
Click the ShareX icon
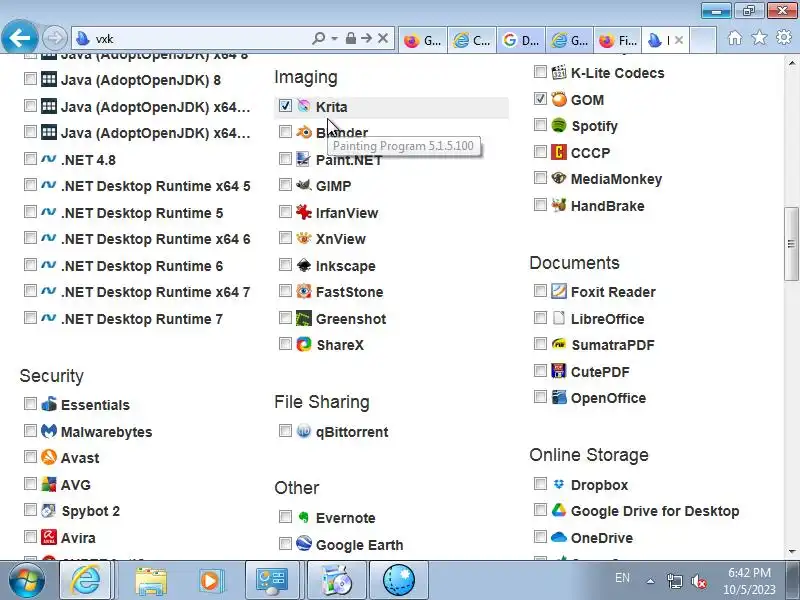tap(304, 344)
